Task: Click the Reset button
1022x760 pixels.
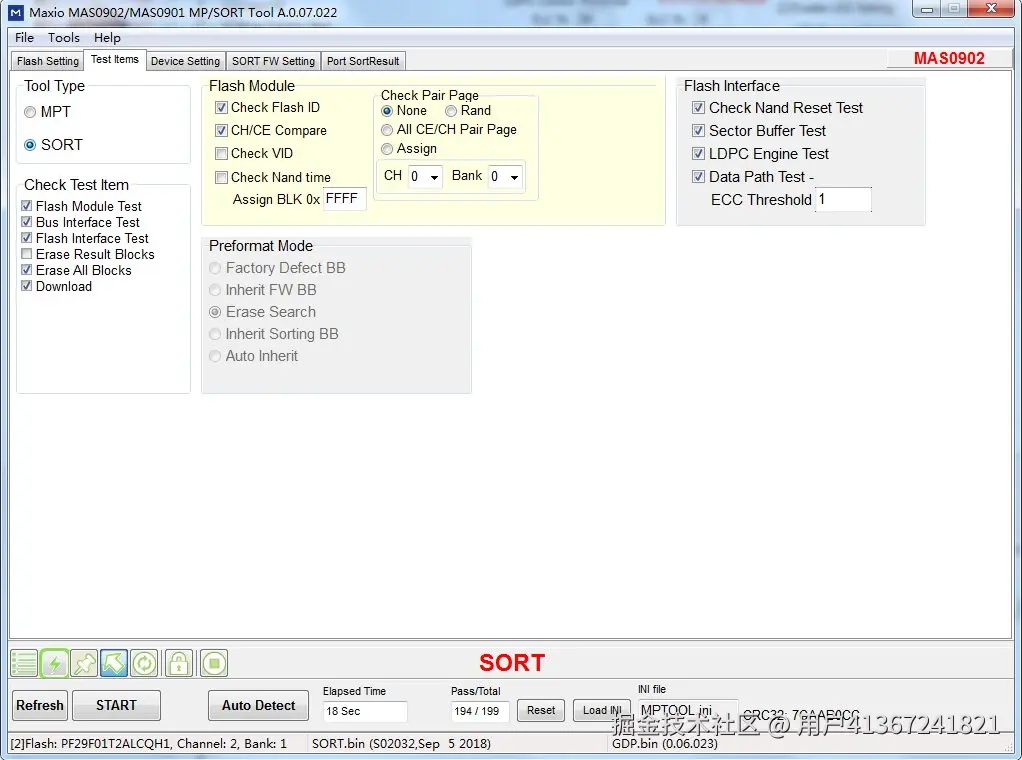Action: (541, 710)
